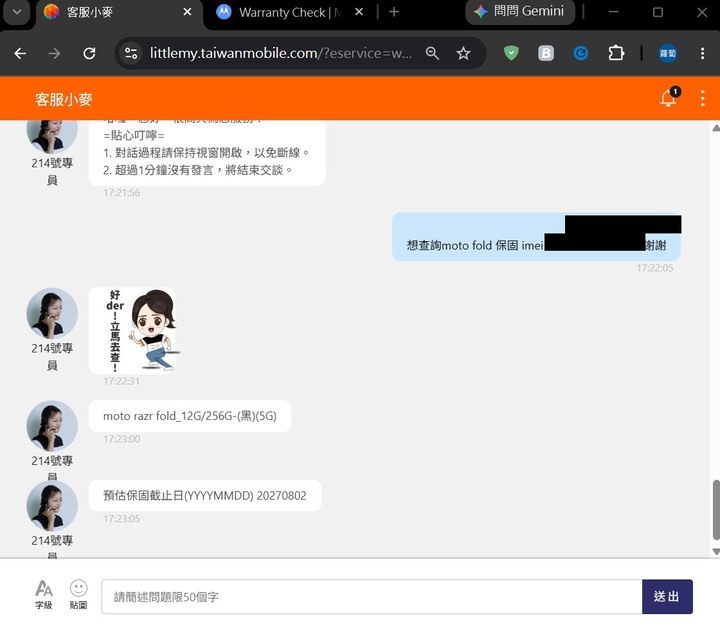Focus the 請簡述問題限50個字 input field

coord(371,597)
